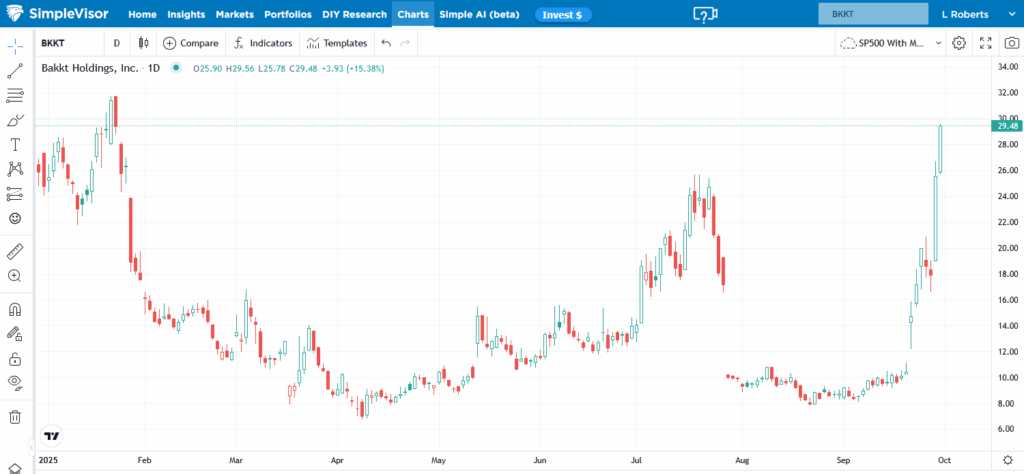This screenshot has height=474, width=1024.
Task: Pick the brush drawing tool
Action: tap(15, 120)
